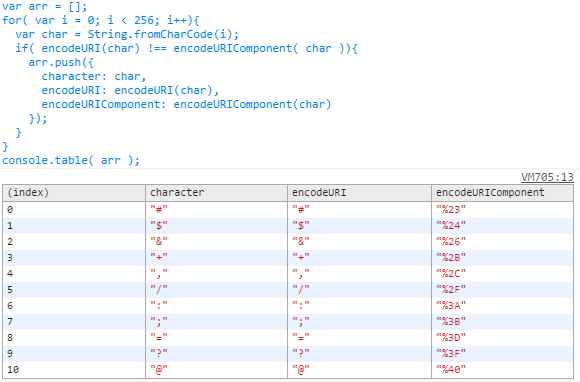Sort table by (index) column header

(x=74, y=193)
